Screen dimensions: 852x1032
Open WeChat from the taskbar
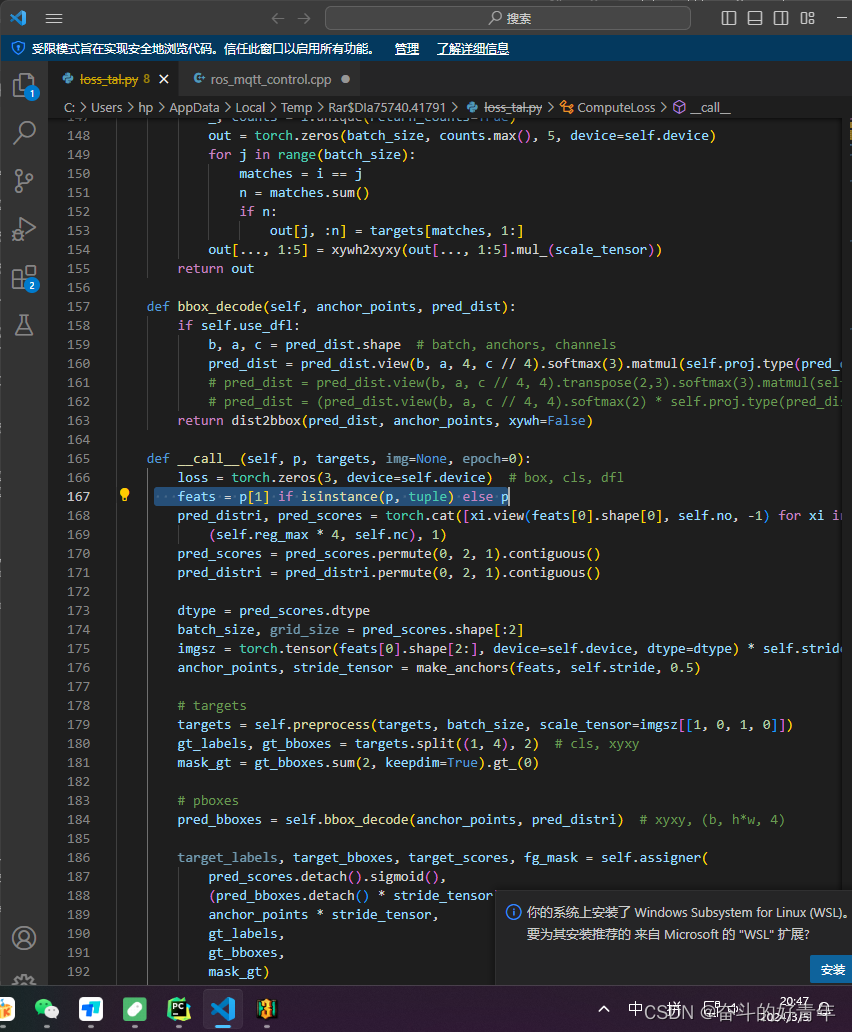click(47, 1009)
